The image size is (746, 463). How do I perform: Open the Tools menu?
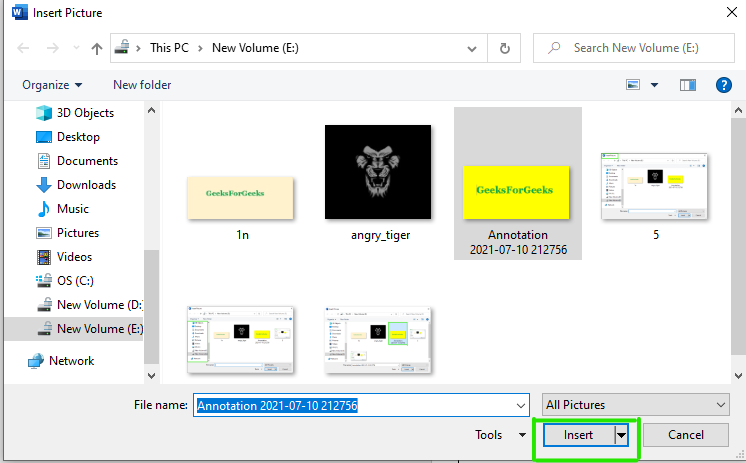pyautogui.click(x=500, y=435)
